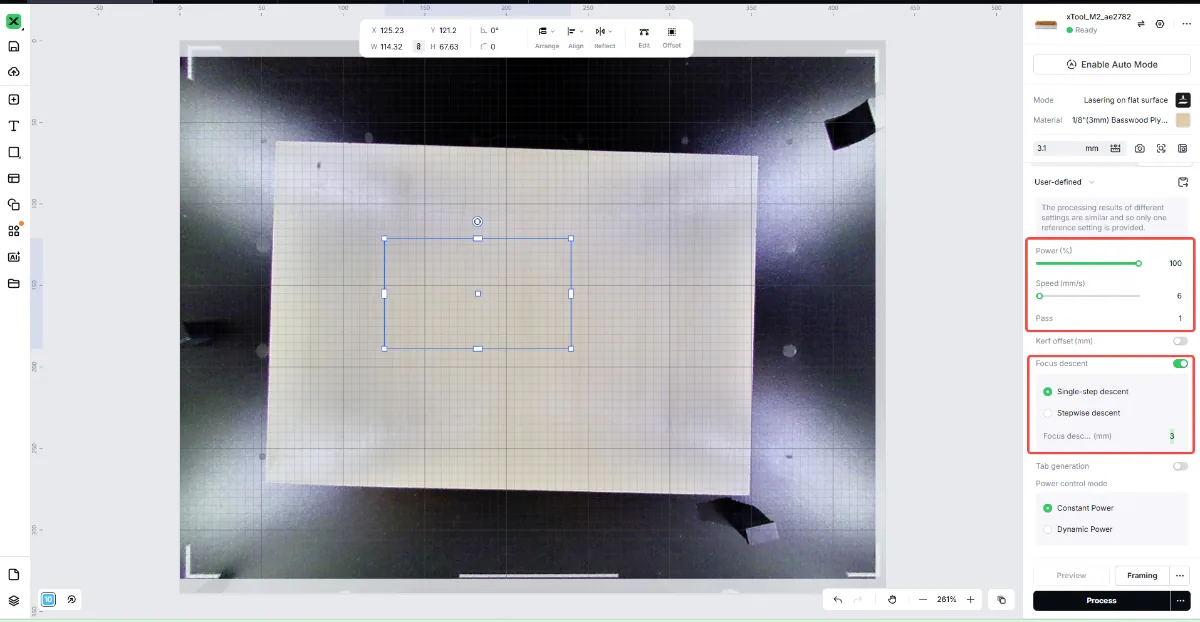Click the cloud upload icon
This screenshot has height=622, width=1200.
14,72
